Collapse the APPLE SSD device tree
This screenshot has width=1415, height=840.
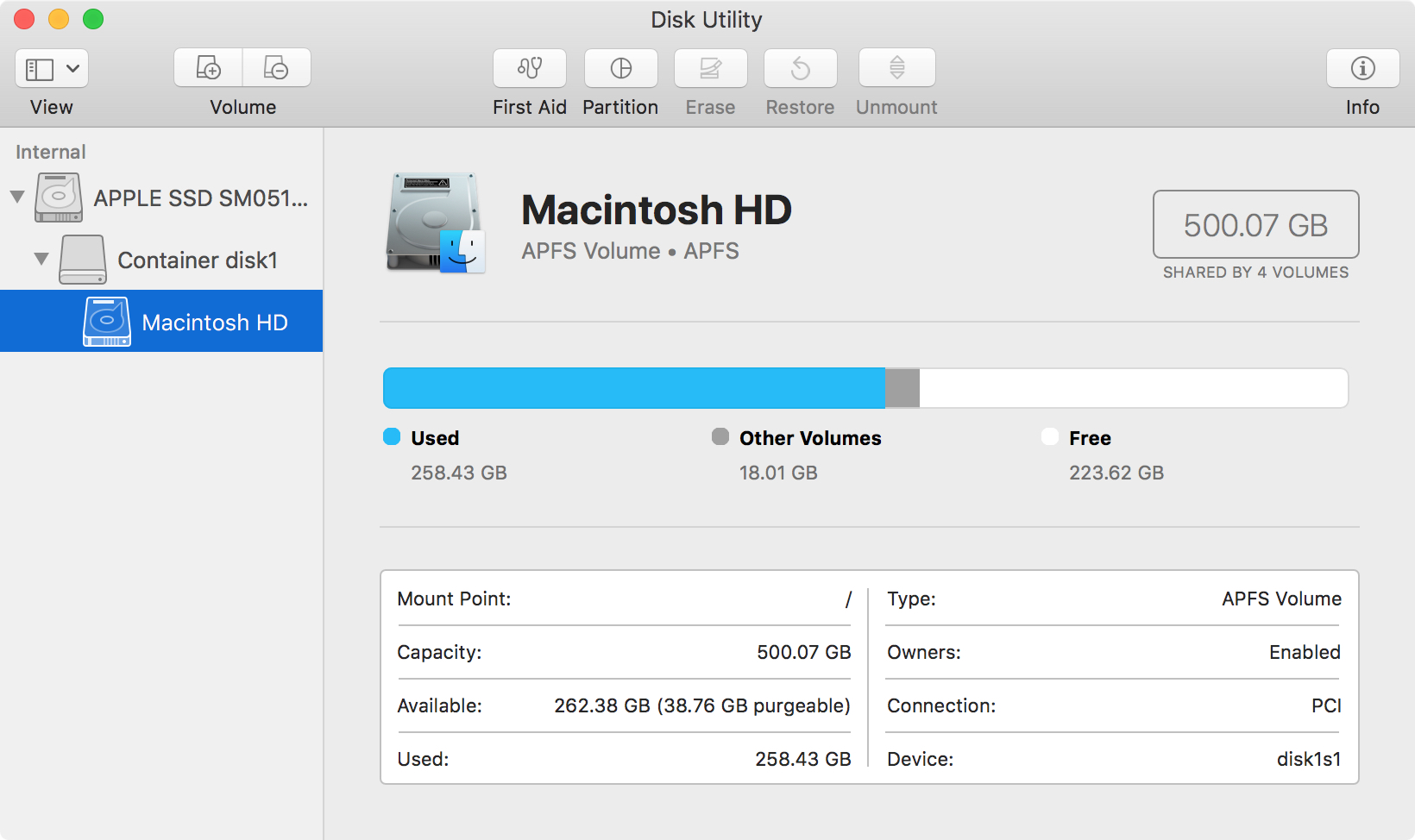(x=16, y=197)
